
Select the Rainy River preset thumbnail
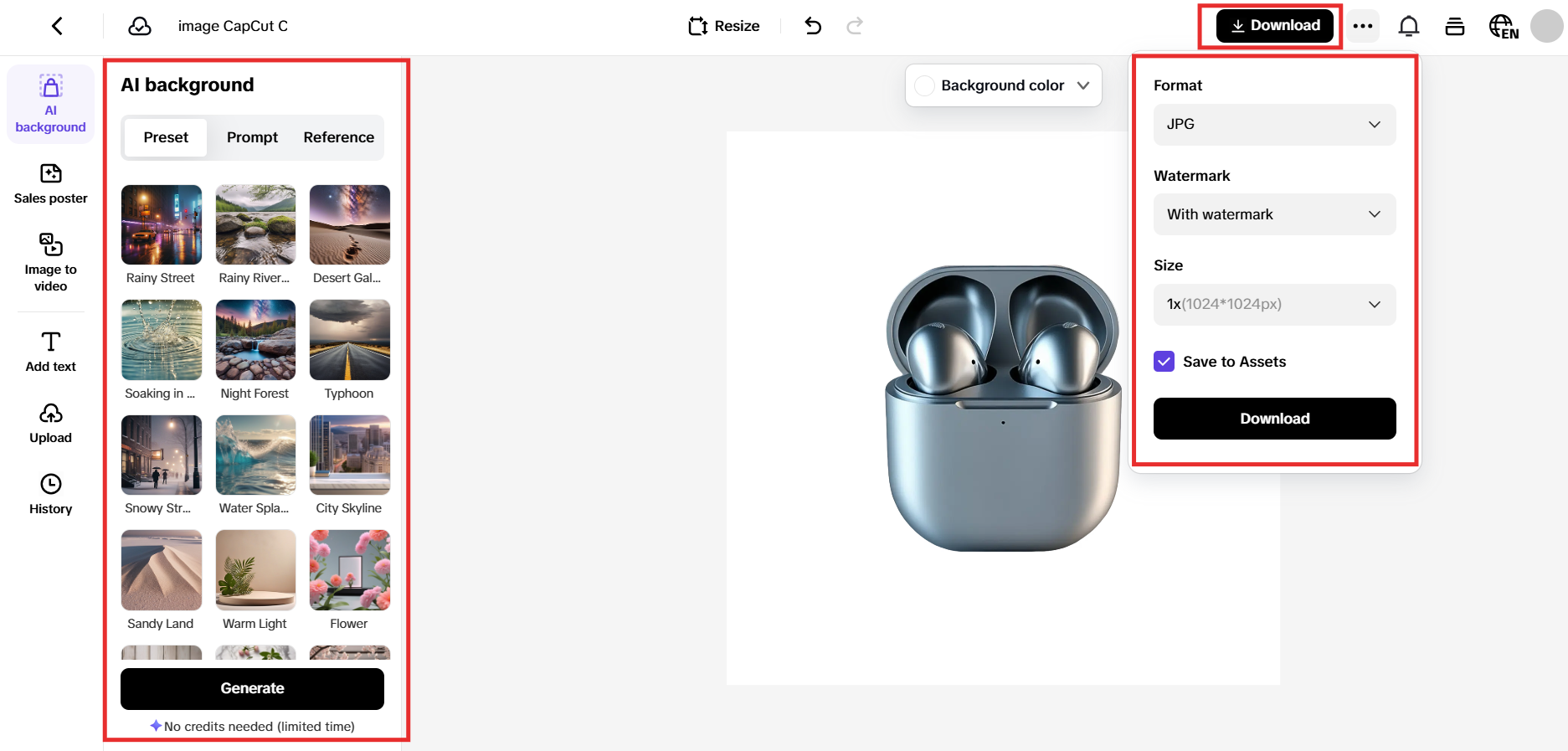coord(255,224)
